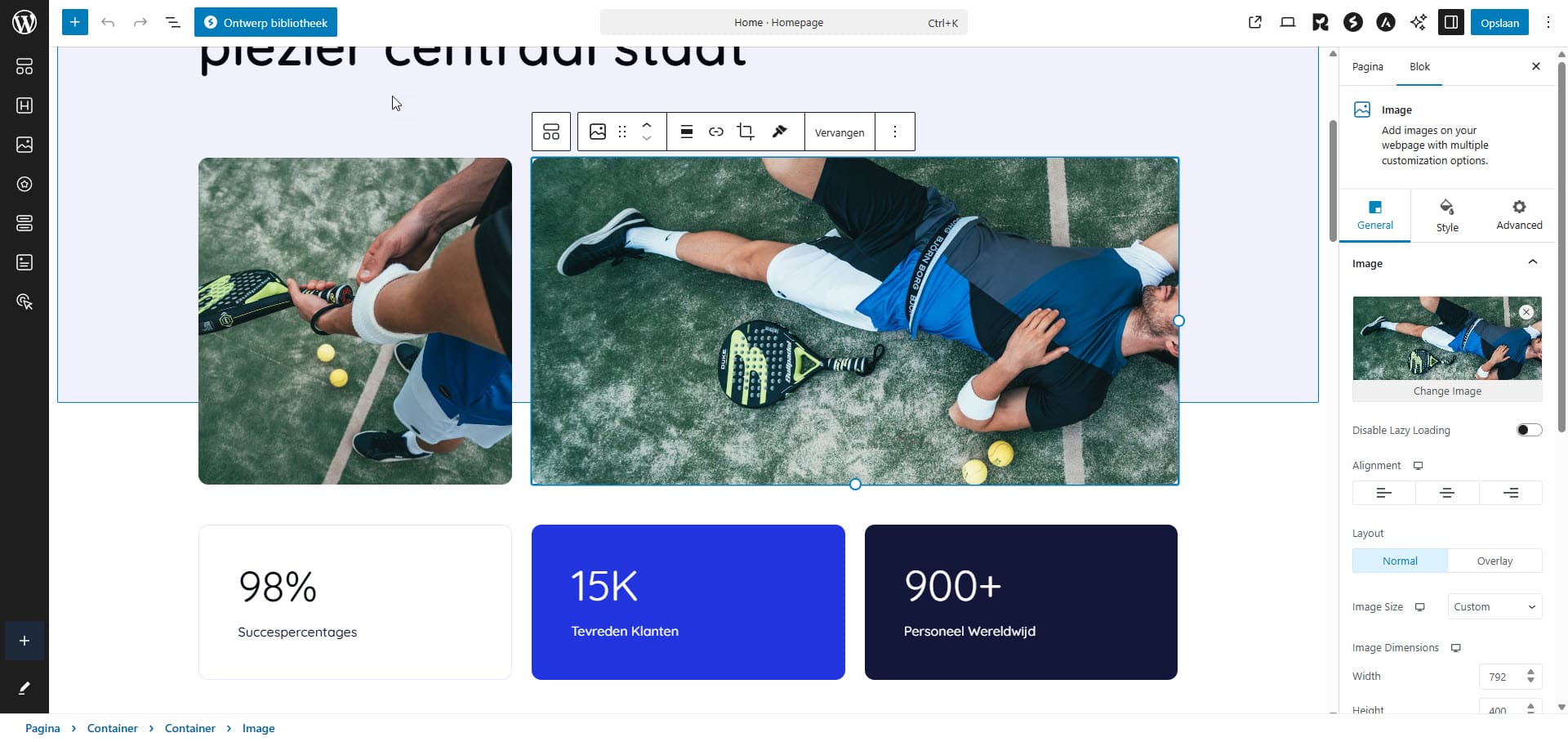Click the insert link icon in block toolbar

click(x=715, y=132)
